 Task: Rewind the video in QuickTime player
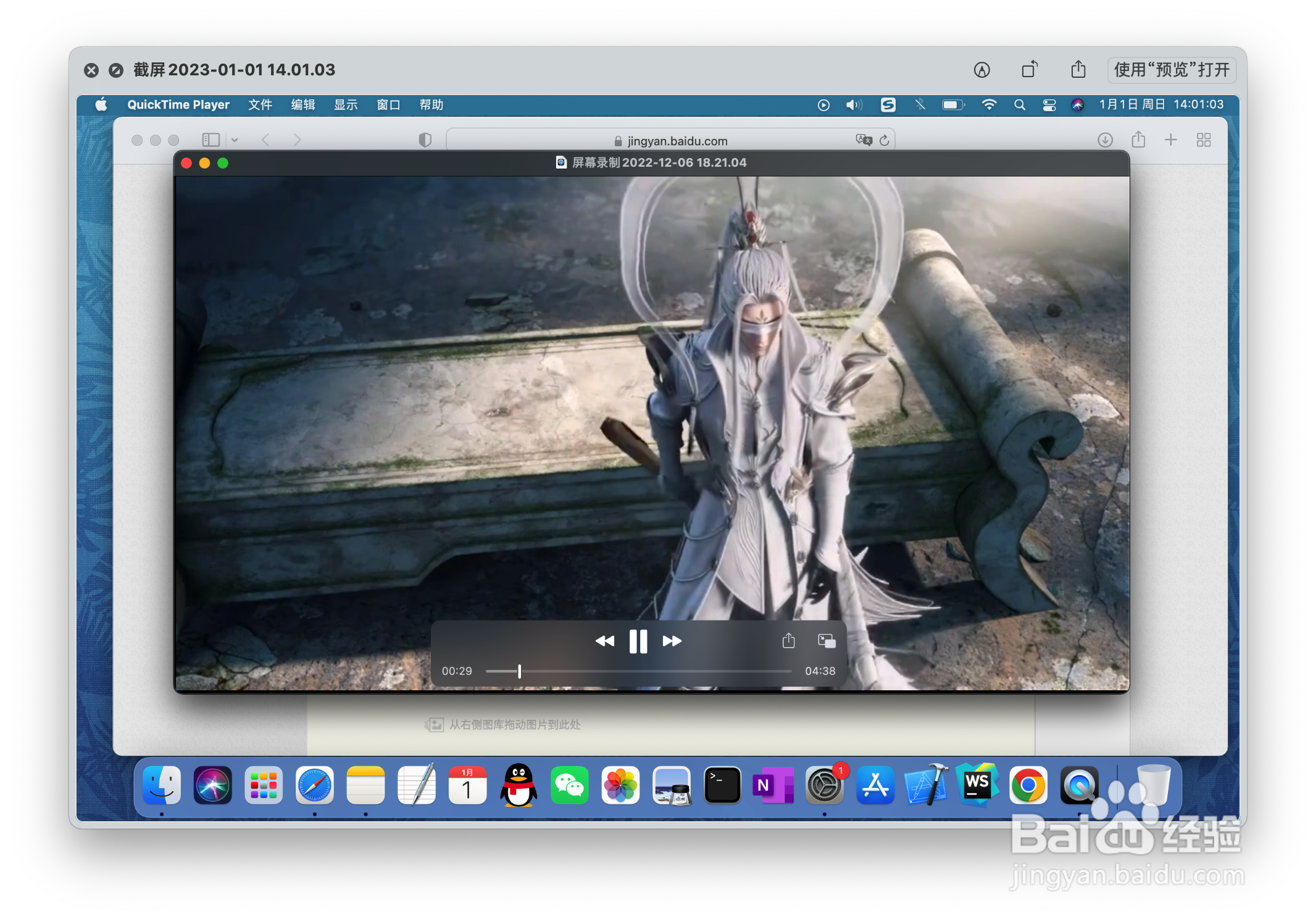click(604, 641)
